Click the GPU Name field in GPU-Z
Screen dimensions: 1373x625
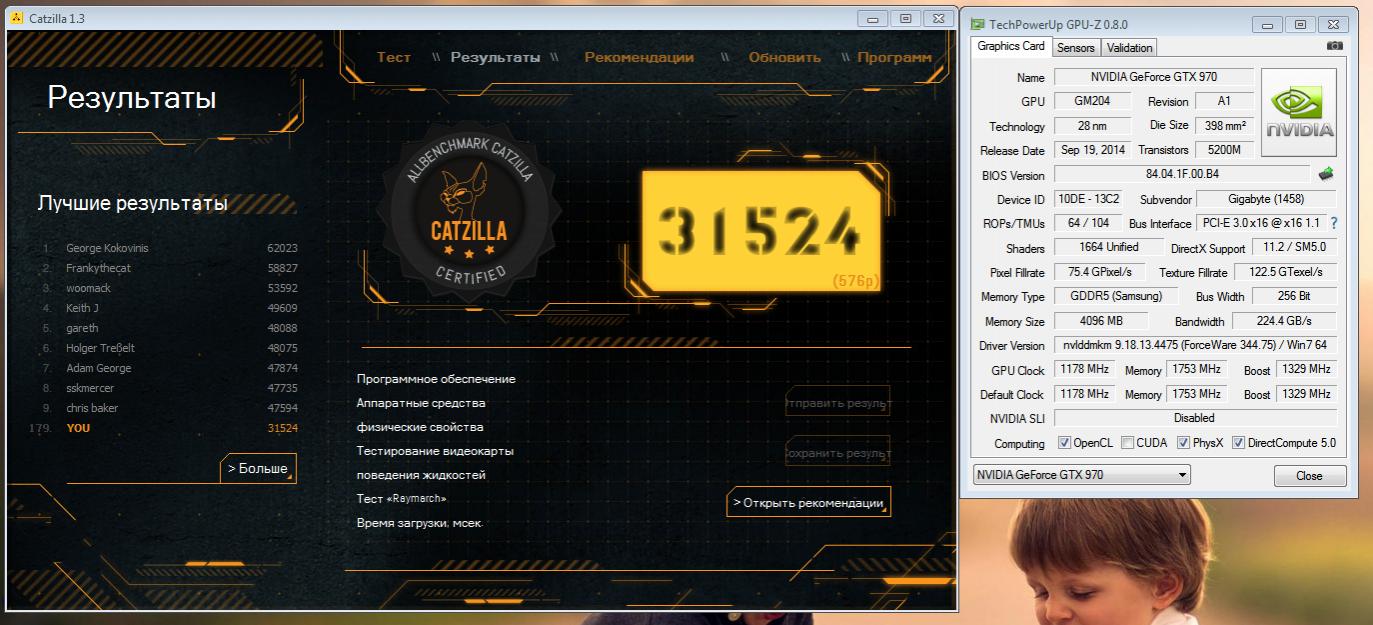1153,77
